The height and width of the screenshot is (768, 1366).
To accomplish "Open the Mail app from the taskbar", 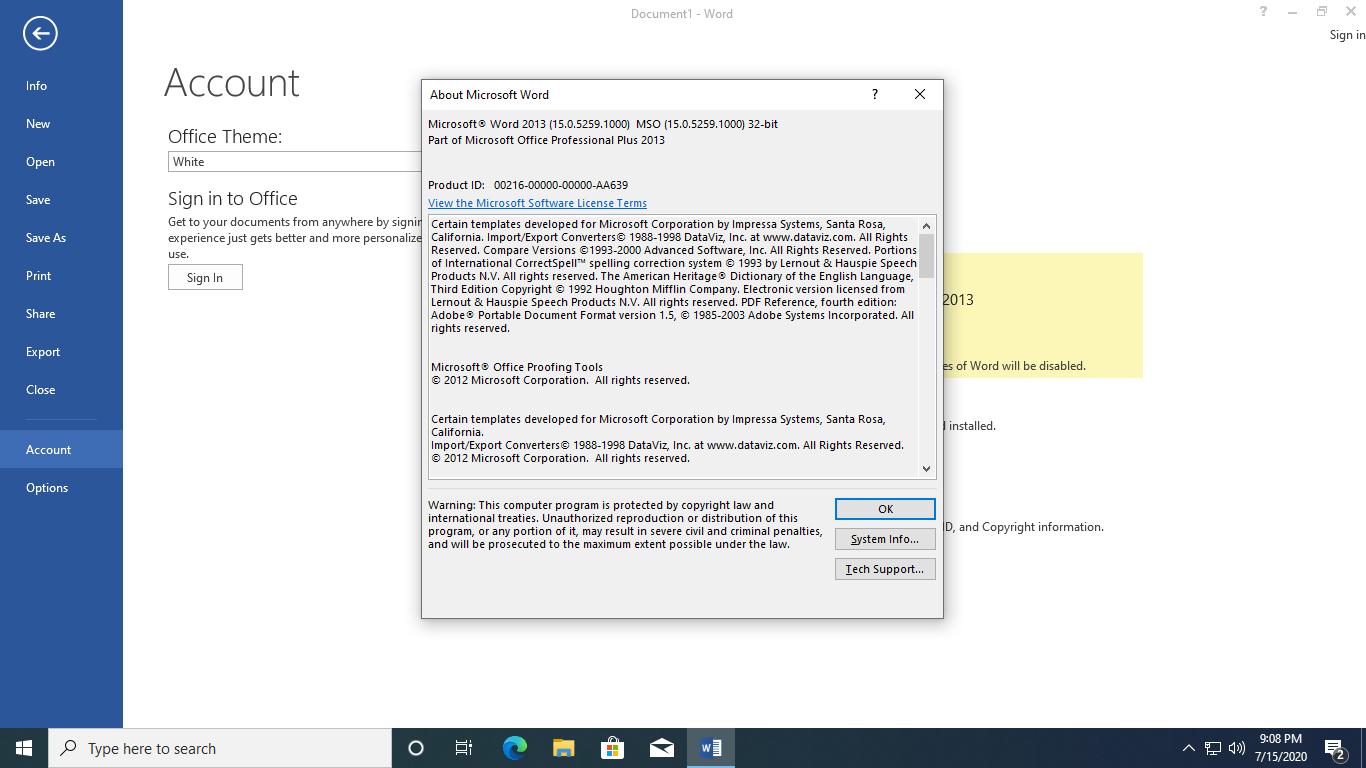I will (x=662, y=748).
